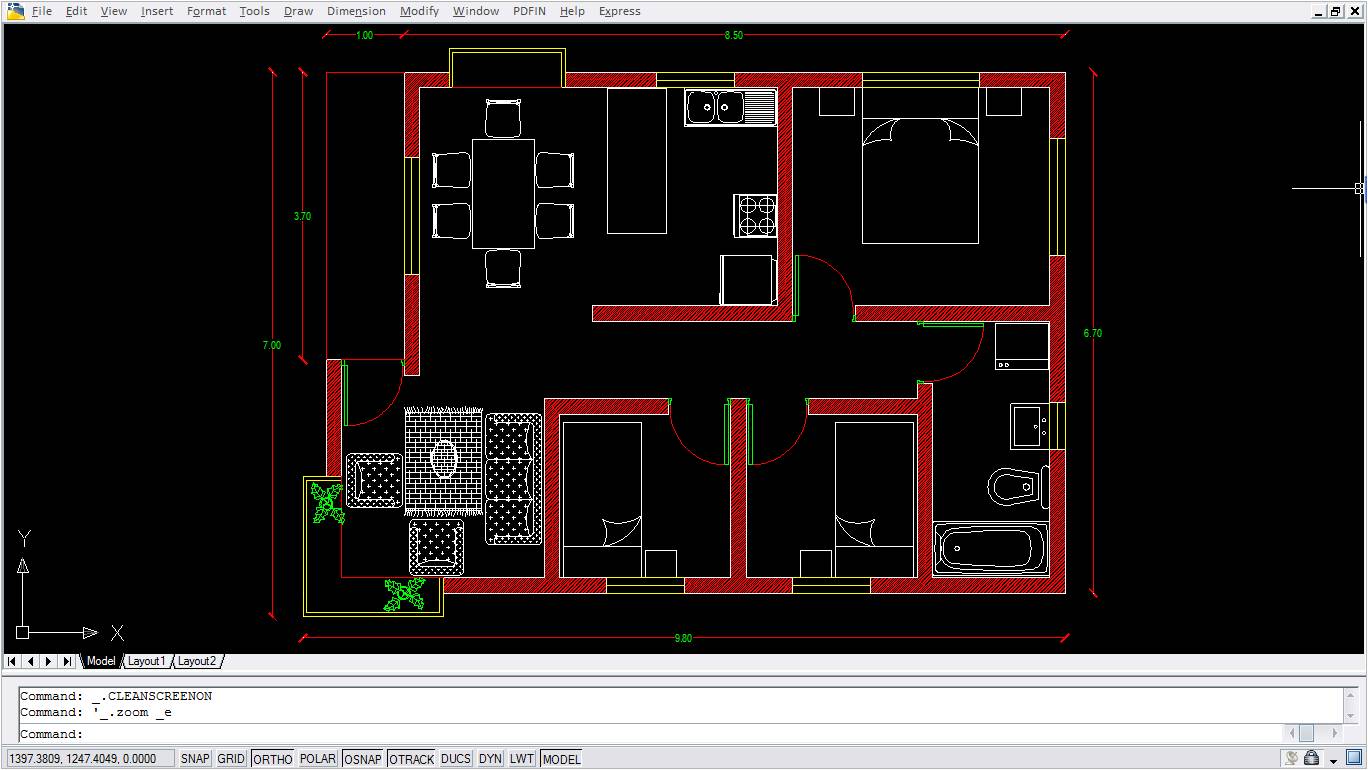Open the Dimension menu
Screen dimensions: 1368x770
pos(356,11)
